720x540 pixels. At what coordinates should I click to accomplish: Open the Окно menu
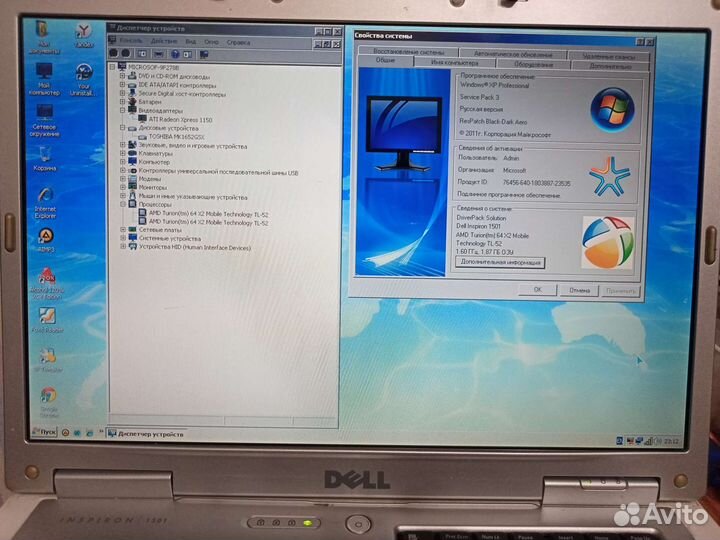pyautogui.click(x=211, y=42)
